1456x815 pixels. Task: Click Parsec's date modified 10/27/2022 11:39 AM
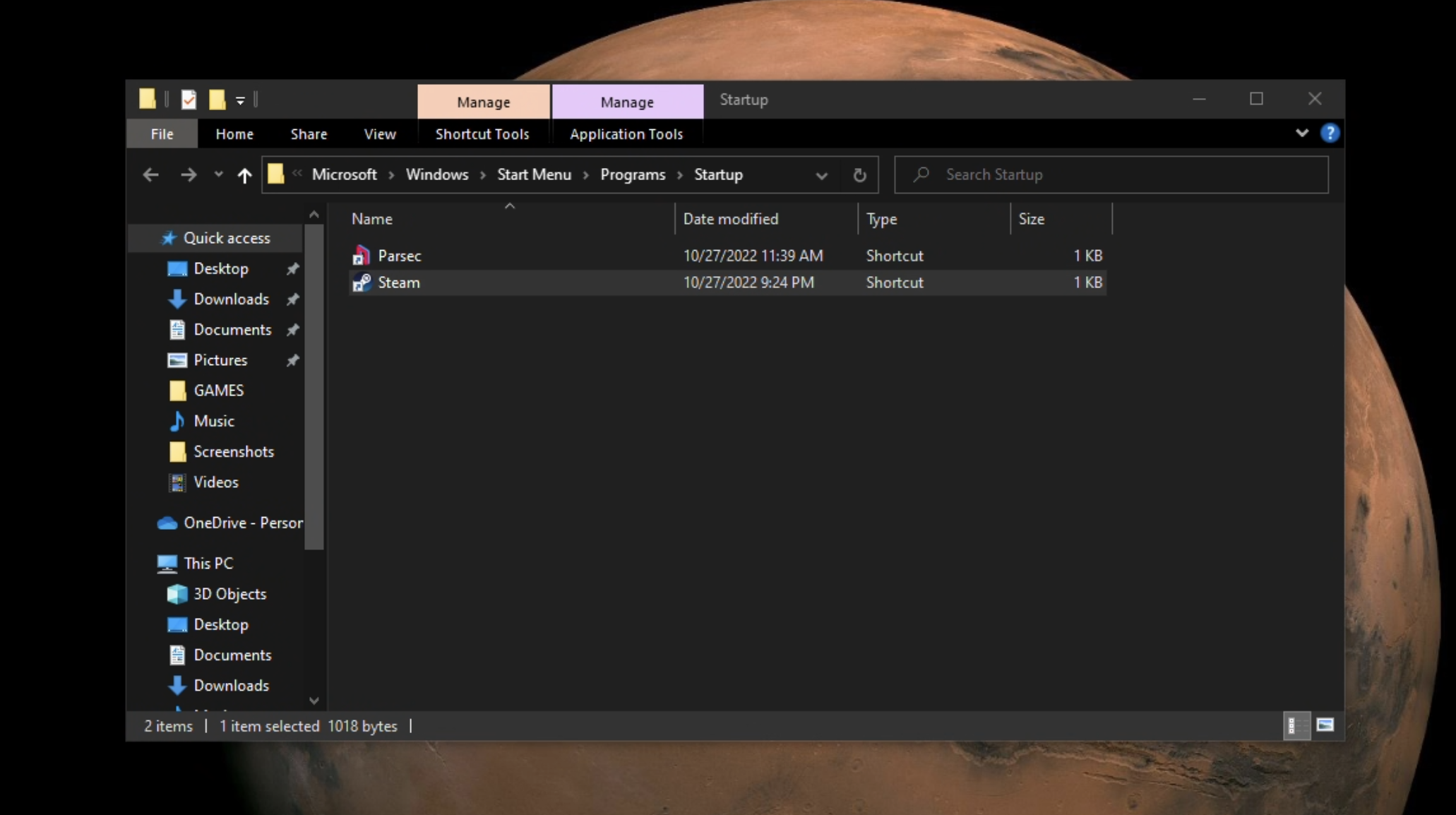753,256
